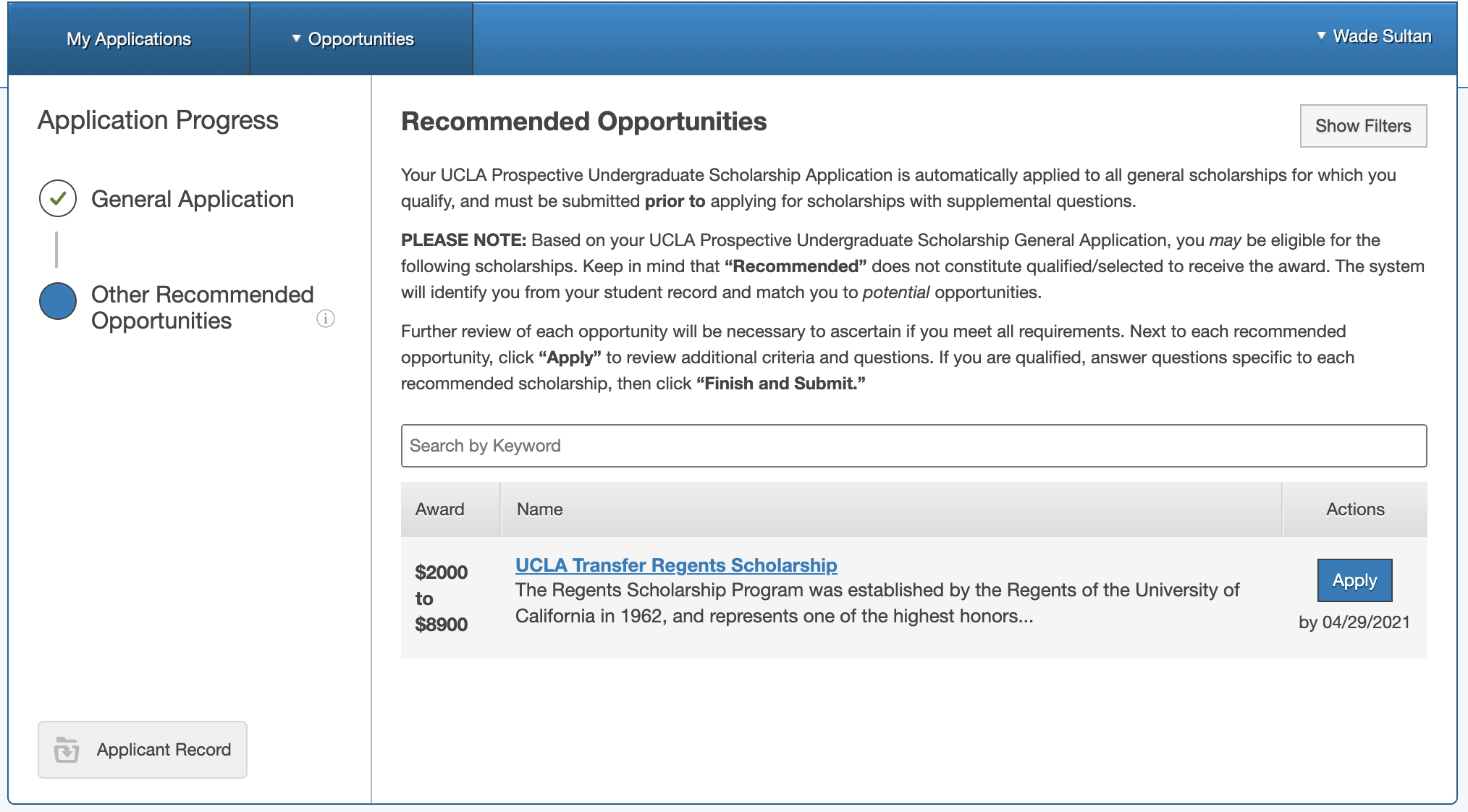This screenshot has width=1468, height=812.
Task: Apply to the UCLA Transfer Regents Scholarship
Action: [1354, 580]
